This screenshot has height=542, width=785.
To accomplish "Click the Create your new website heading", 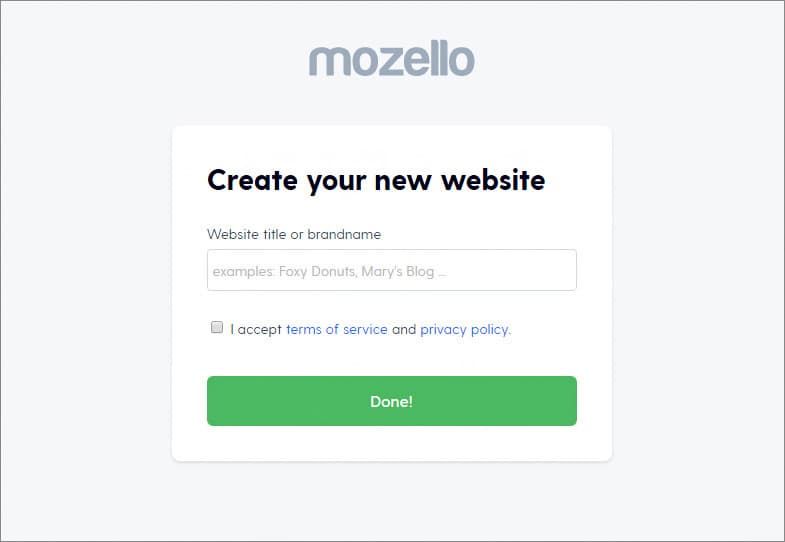I will pos(376,180).
